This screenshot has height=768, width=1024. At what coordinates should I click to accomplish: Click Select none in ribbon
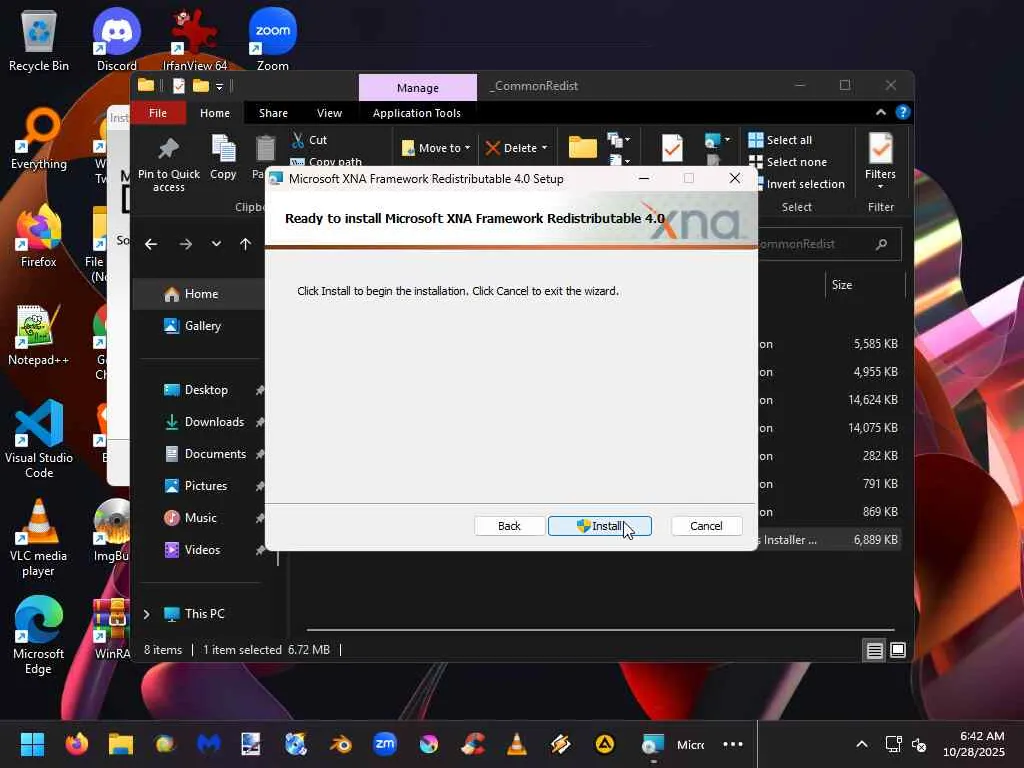pos(788,162)
